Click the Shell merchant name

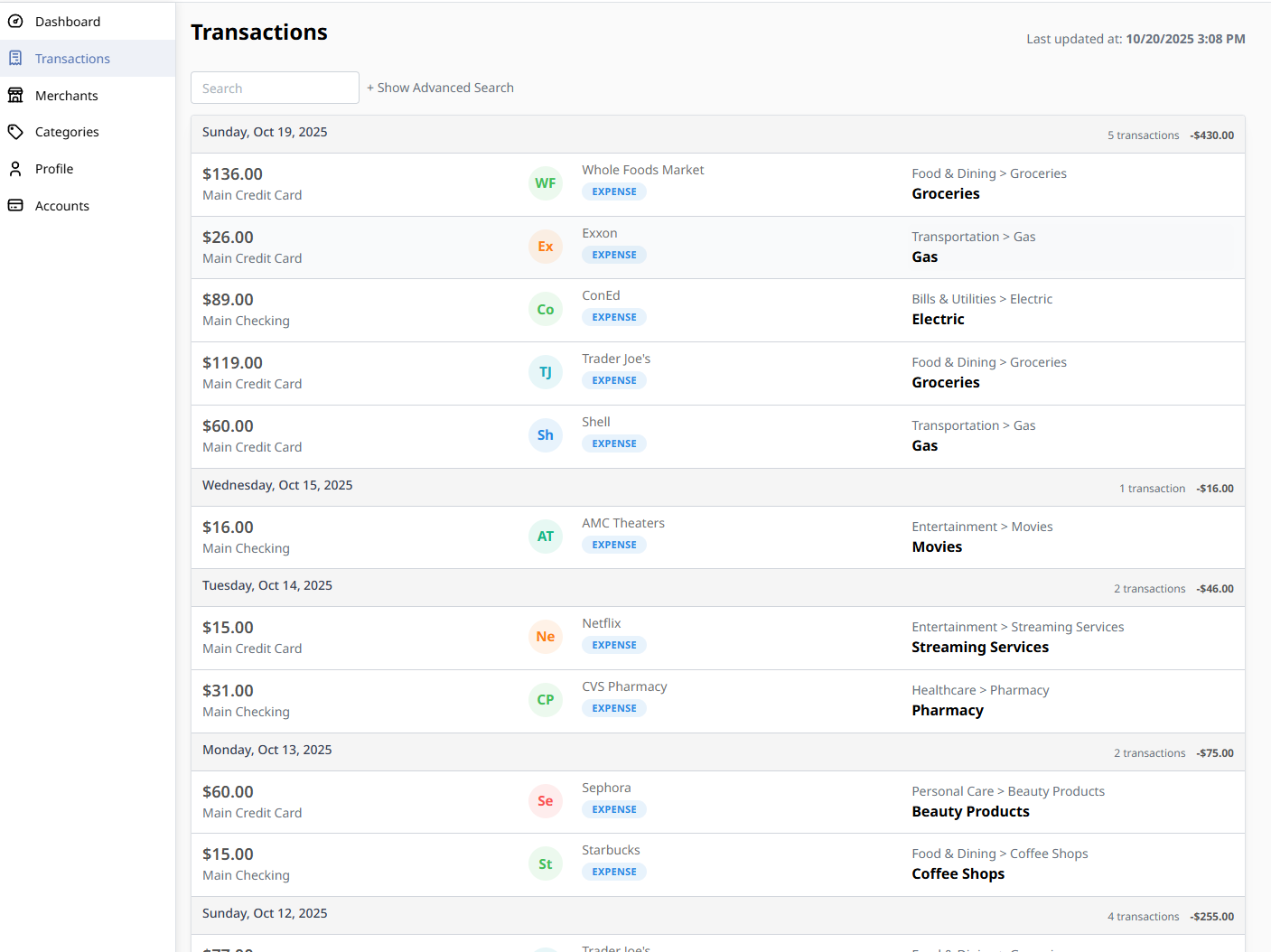pyautogui.click(x=596, y=422)
